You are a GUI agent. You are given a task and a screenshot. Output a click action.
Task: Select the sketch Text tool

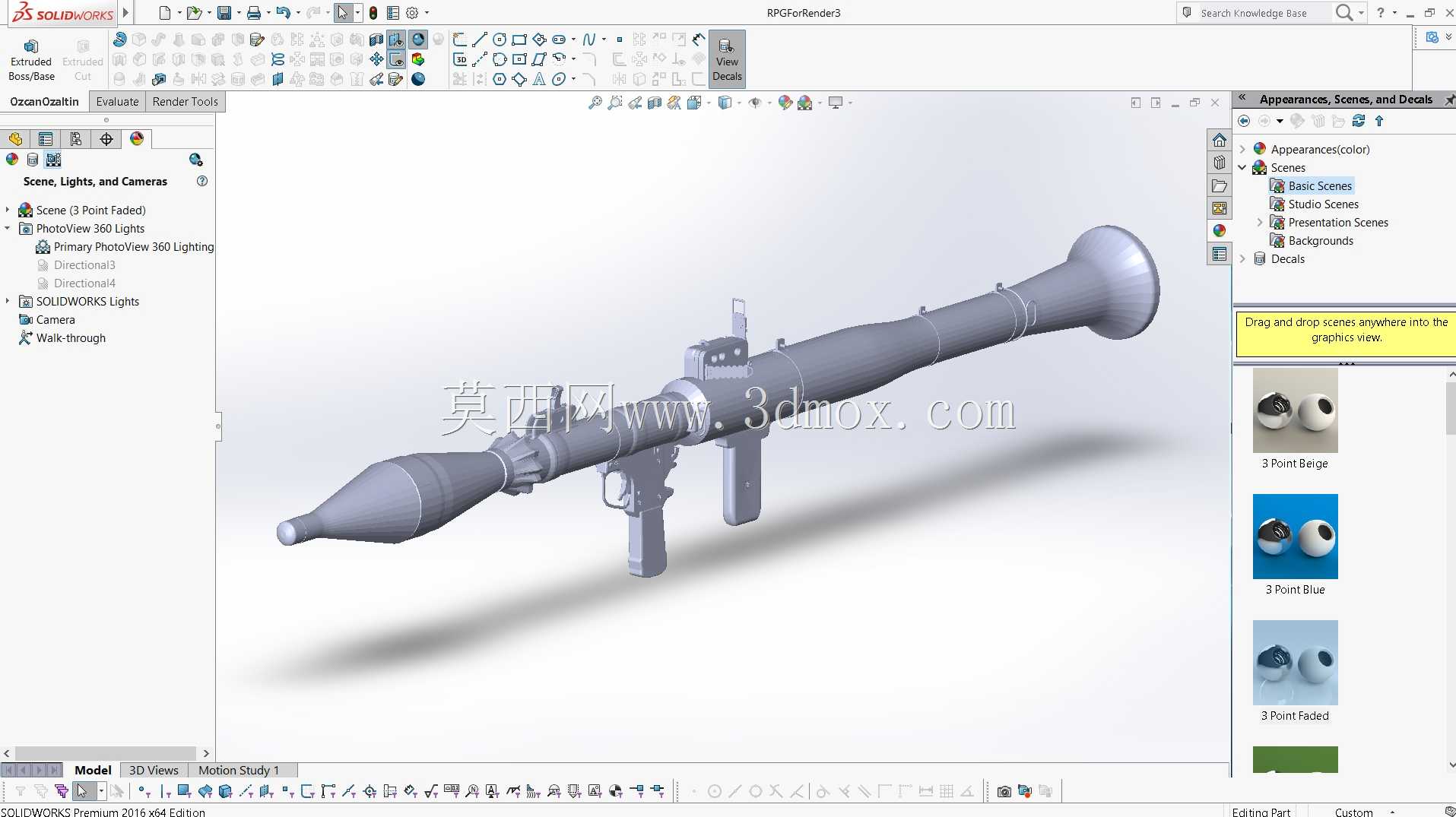[x=539, y=79]
